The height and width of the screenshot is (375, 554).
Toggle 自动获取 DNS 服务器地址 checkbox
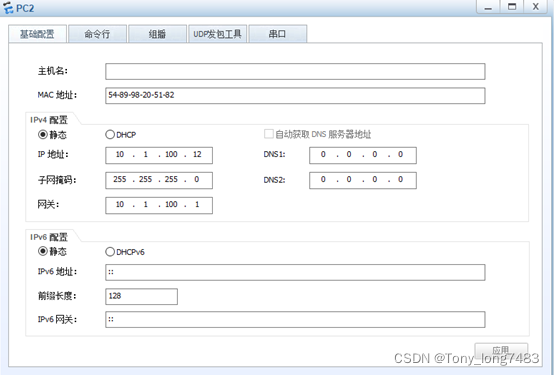pyautogui.click(x=269, y=134)
